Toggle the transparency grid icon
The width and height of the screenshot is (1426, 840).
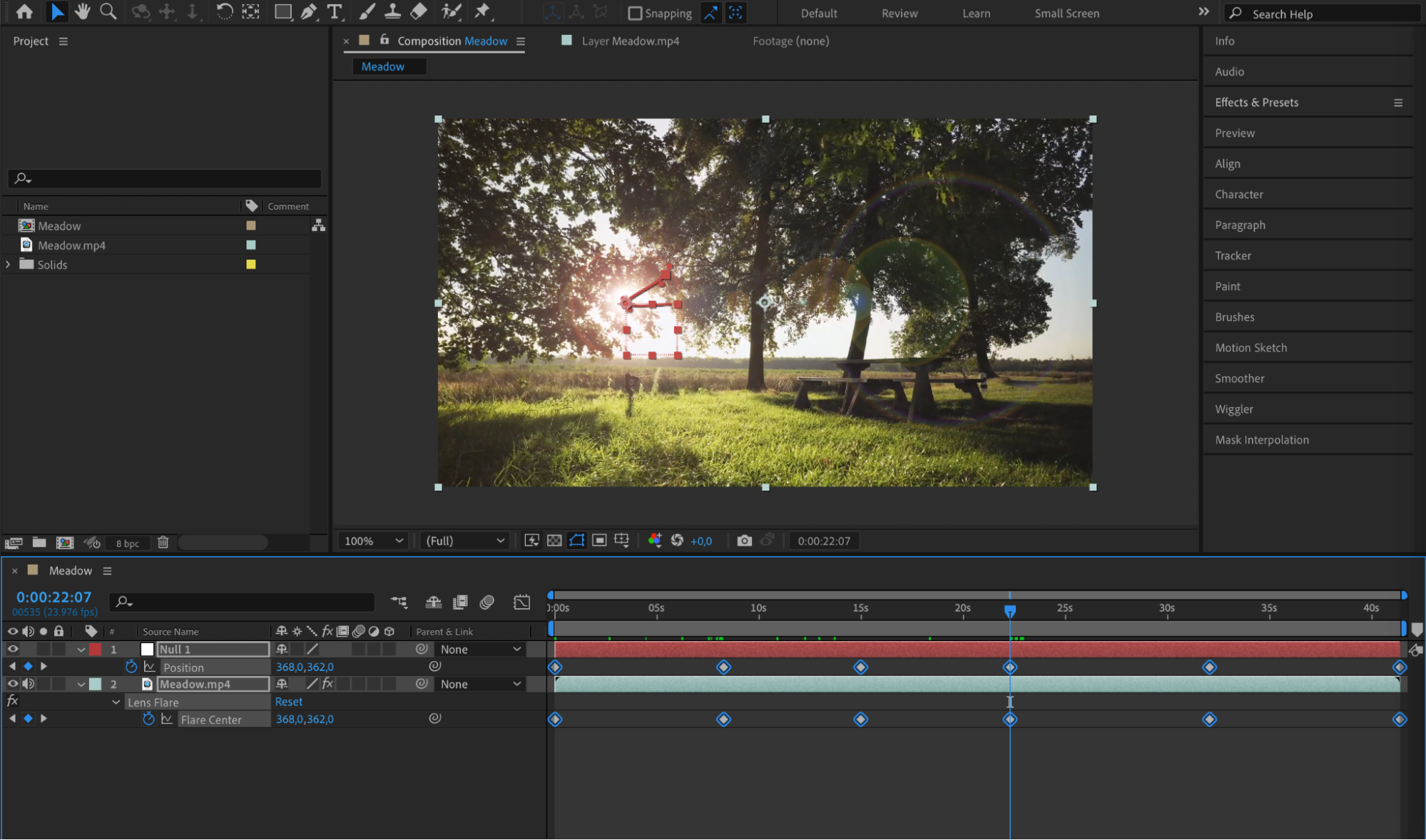coord(554,541)
